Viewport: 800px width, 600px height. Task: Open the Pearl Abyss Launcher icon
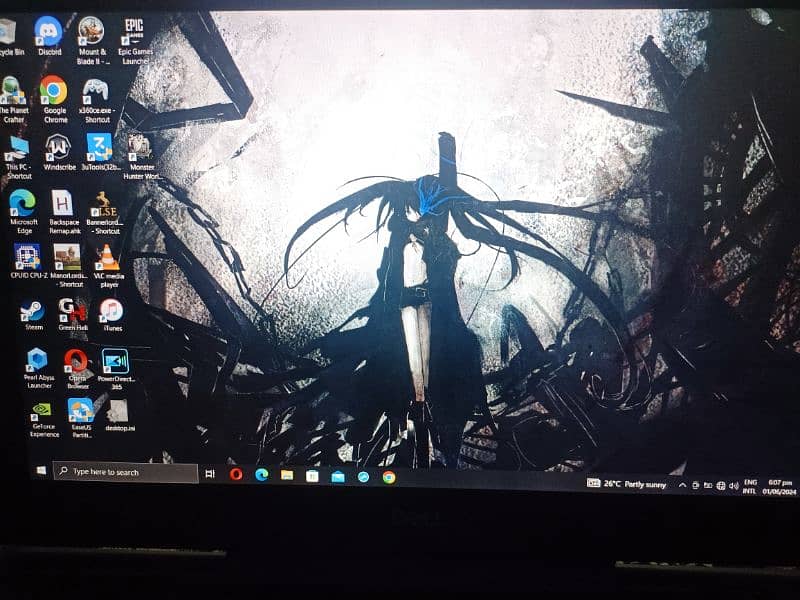(38, 360)
